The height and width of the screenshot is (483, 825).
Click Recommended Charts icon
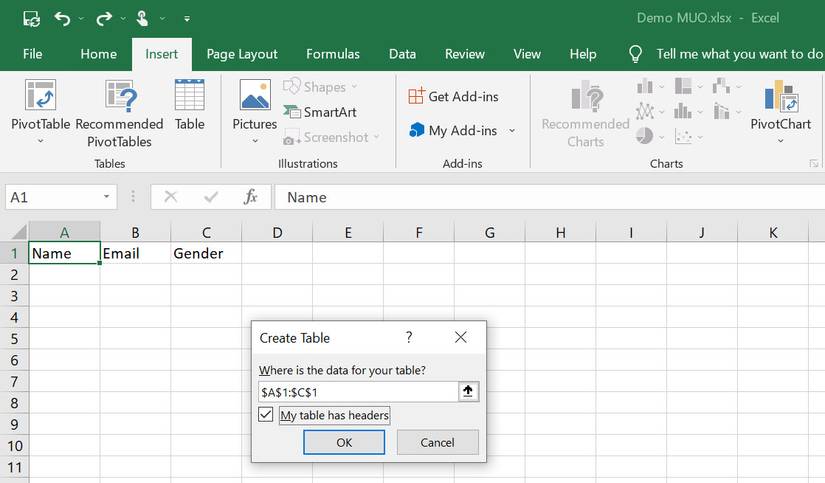pos(586,96)
